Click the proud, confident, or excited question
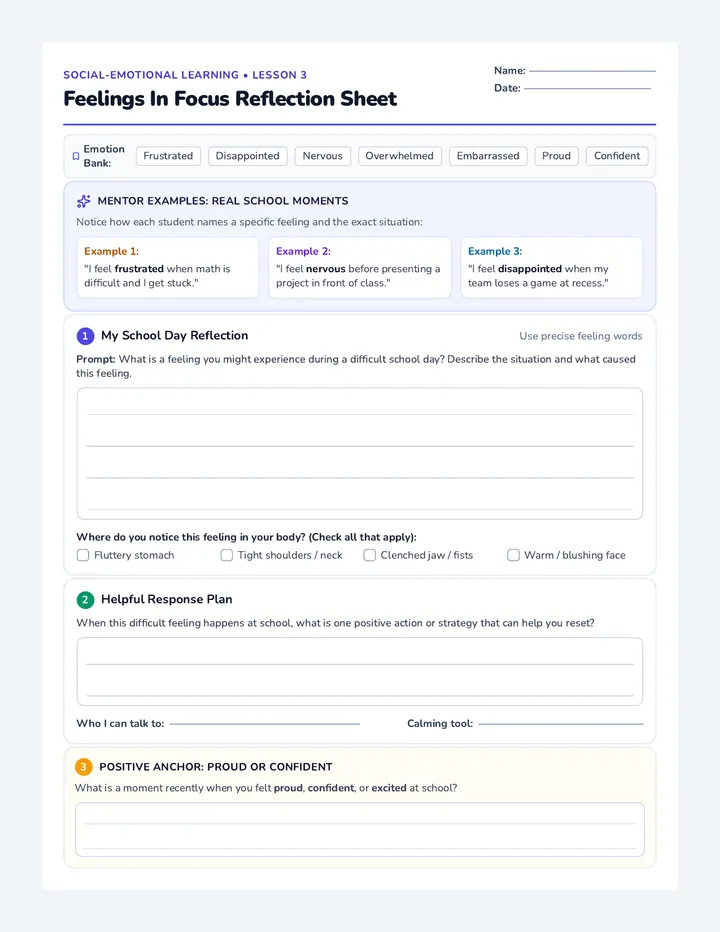This screenshot has width=720, height=932. tap(266, 788)
